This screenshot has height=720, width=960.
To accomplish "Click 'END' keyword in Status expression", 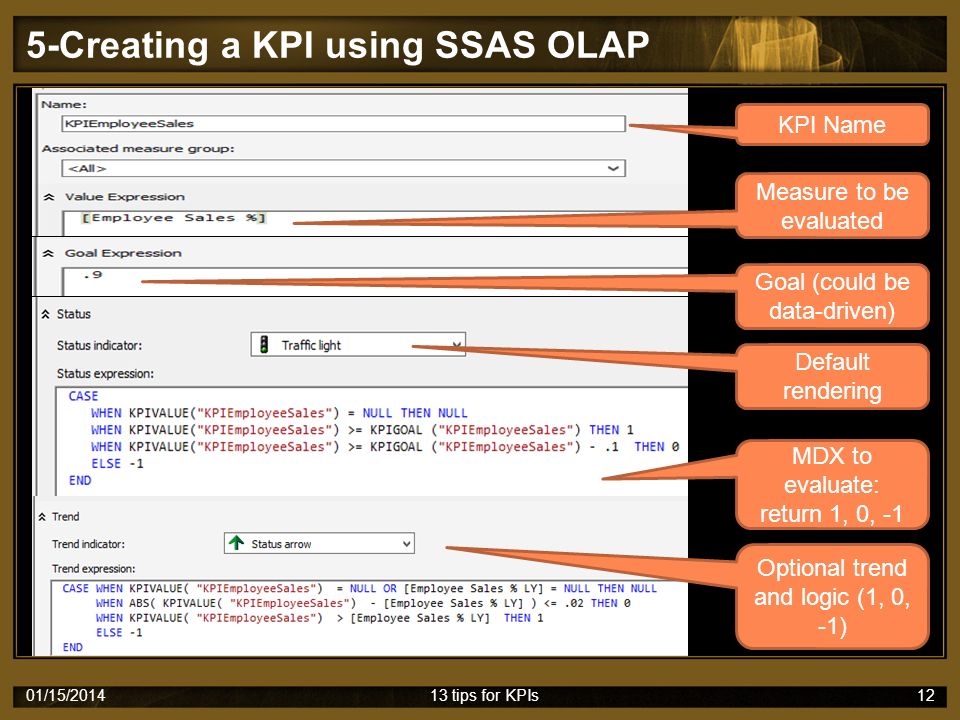I will tap(80, 481).
